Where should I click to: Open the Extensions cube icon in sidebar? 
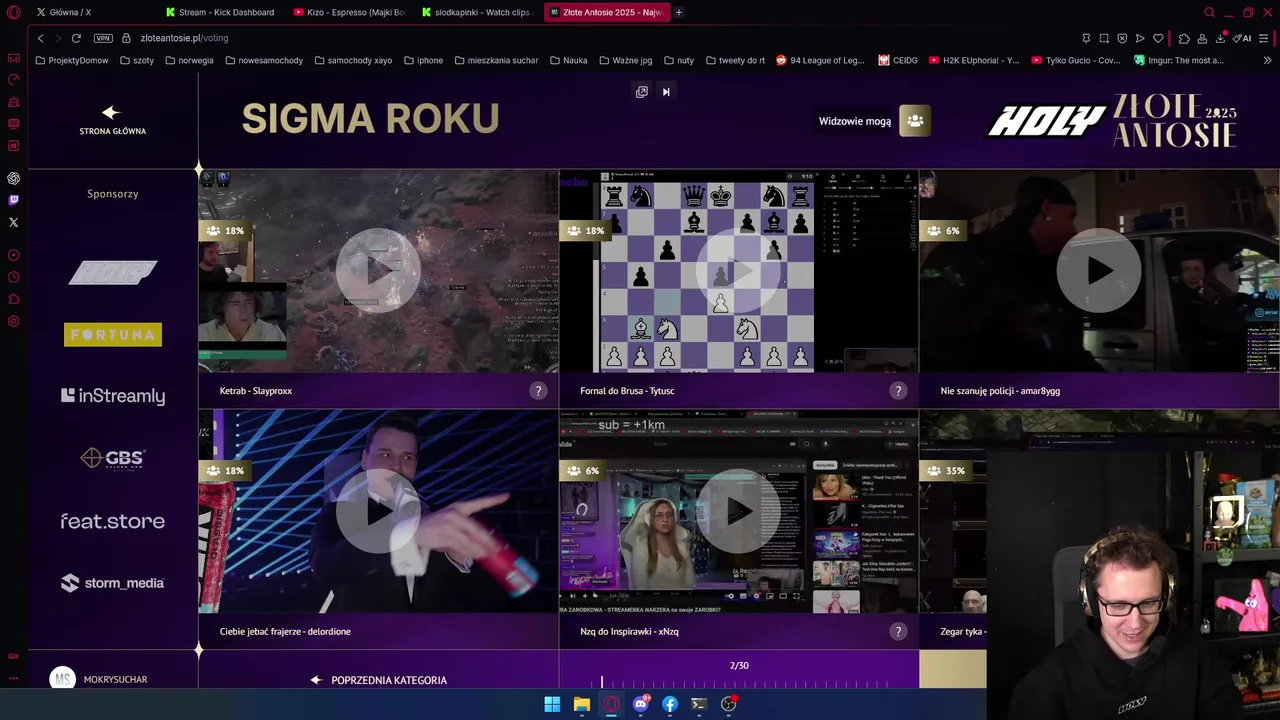pos(13,299)
